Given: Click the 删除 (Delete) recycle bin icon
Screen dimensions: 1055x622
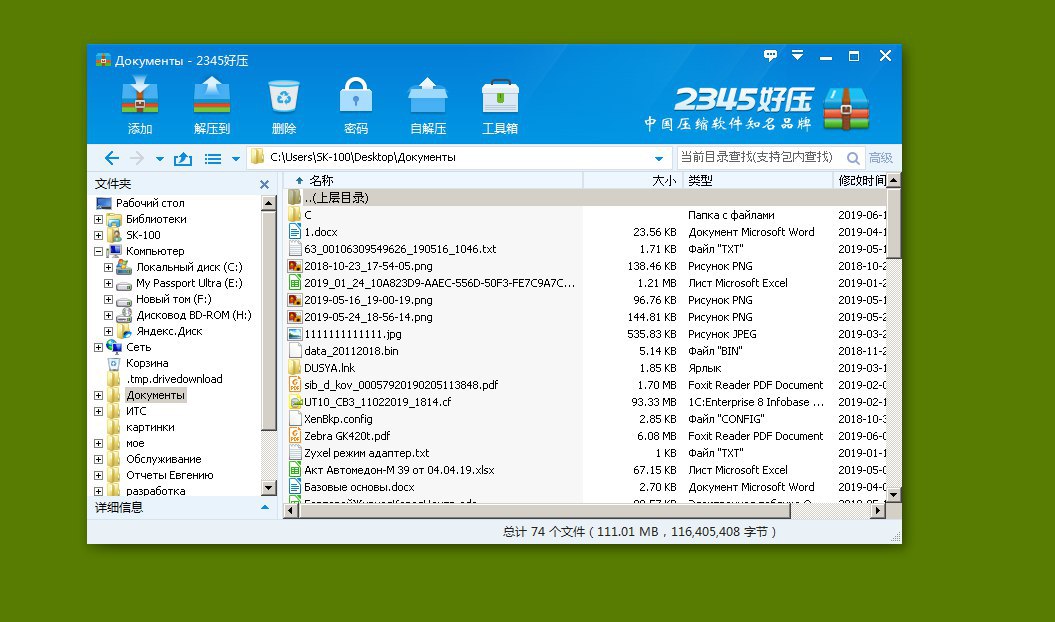Looking at the screenshot, I should click(284, 96).
